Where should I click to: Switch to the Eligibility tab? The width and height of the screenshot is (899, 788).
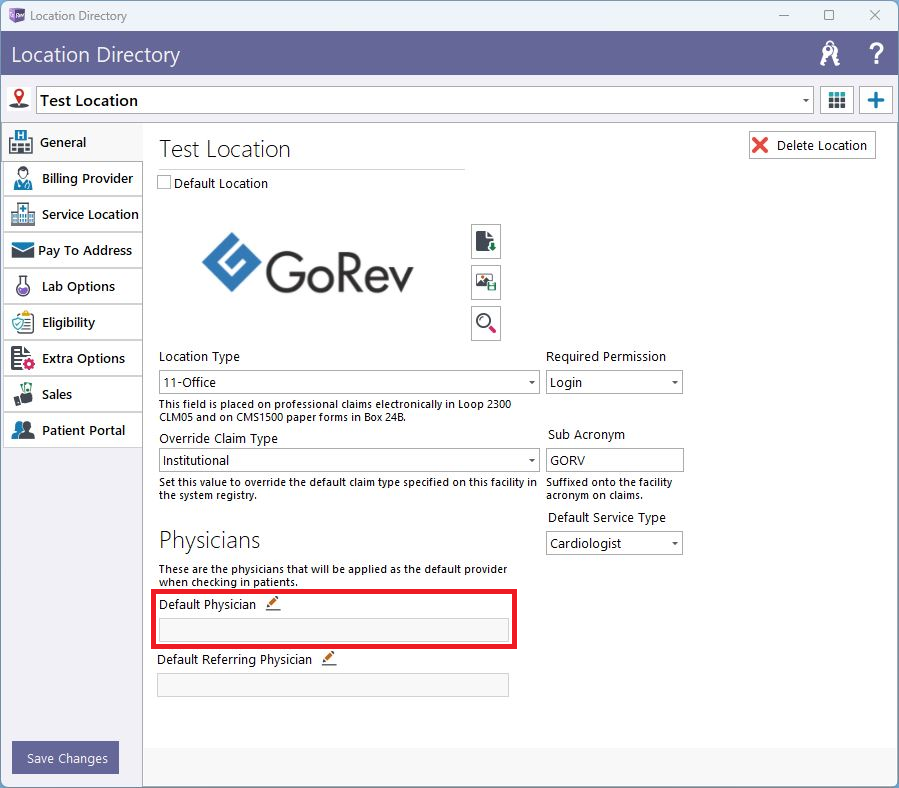coord(73,322)
